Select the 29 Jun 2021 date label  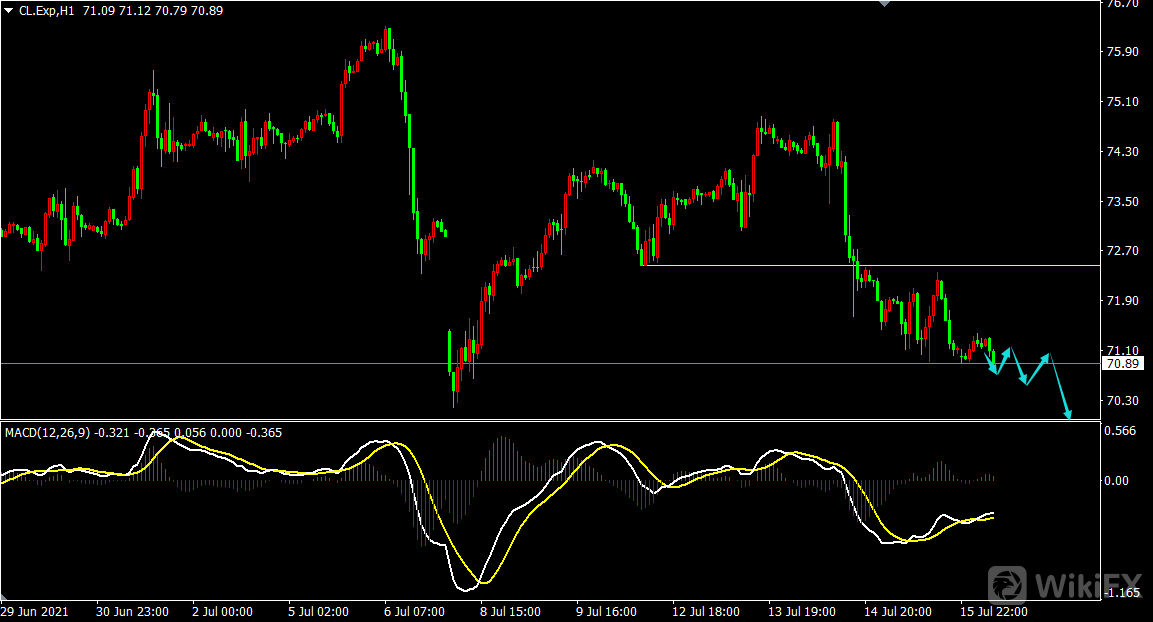pos(36,611)
